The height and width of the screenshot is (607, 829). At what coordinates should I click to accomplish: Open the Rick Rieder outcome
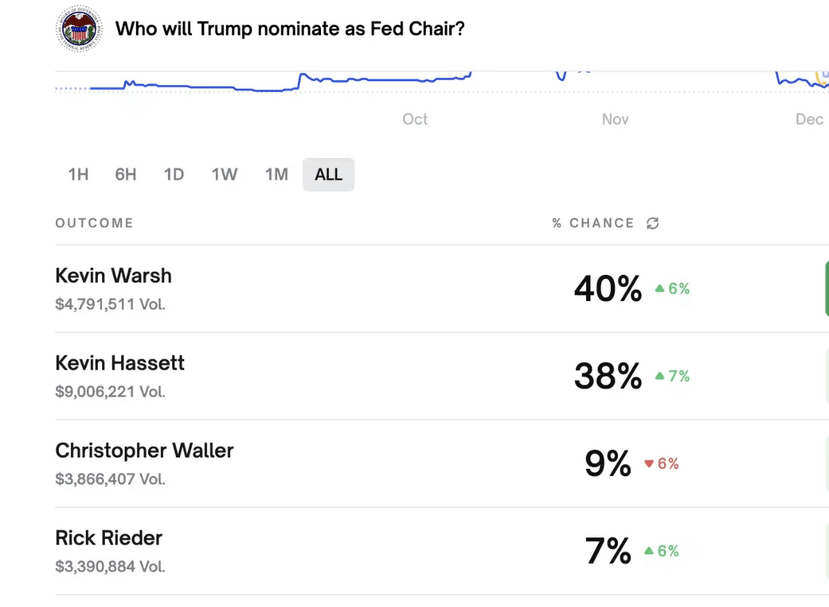[108, 538]
